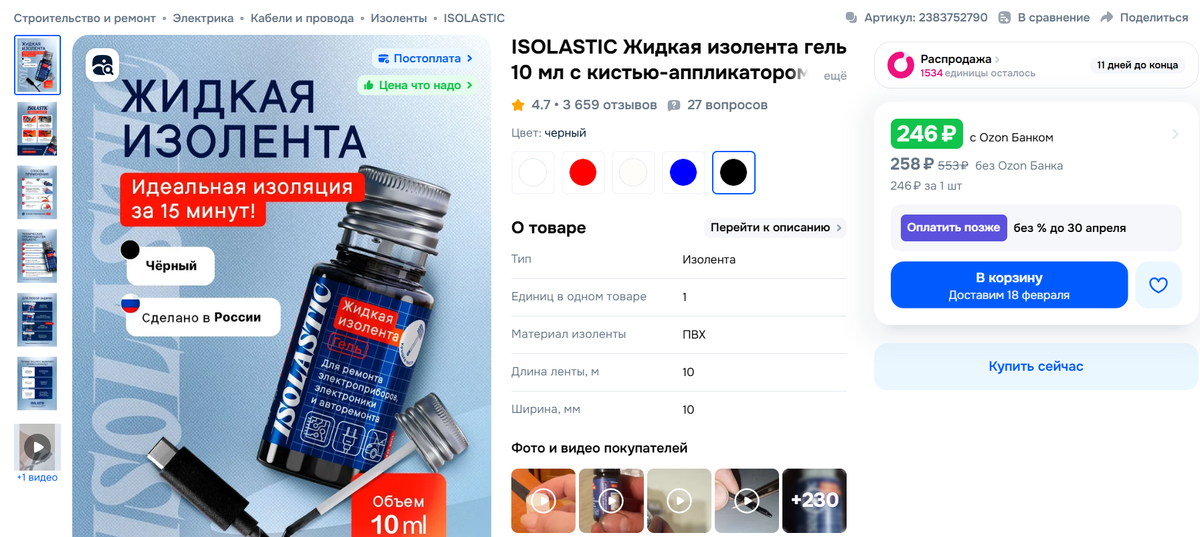Click the star rating icon by 4.7
Screen dimensions: 1200x537
coord(518,105)
